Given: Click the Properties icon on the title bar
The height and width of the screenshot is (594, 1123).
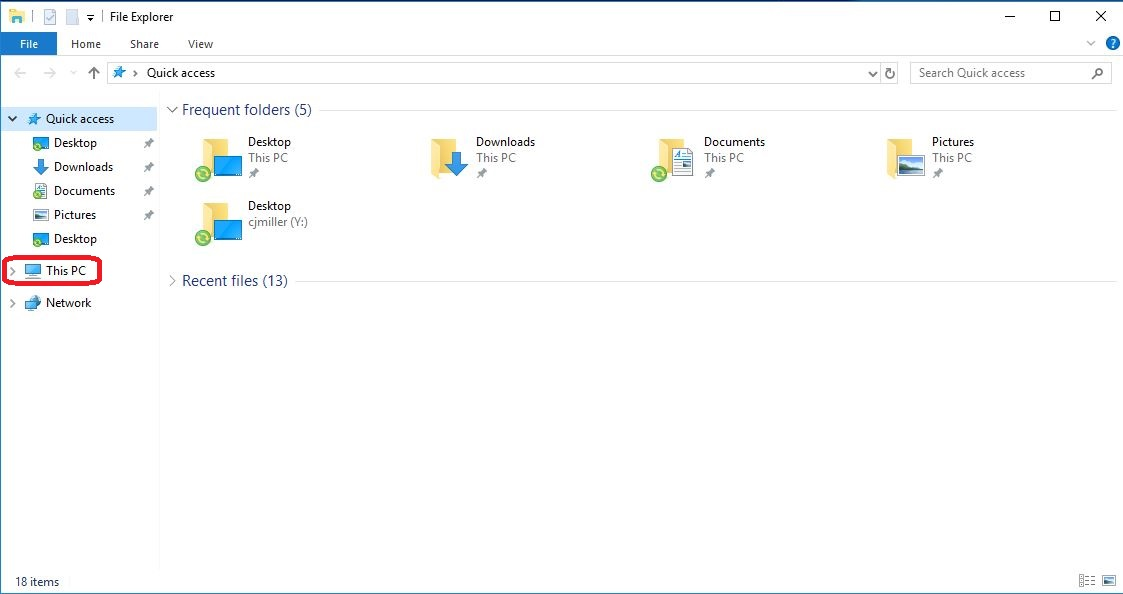Looking at the screenshot, I should 49,16.
